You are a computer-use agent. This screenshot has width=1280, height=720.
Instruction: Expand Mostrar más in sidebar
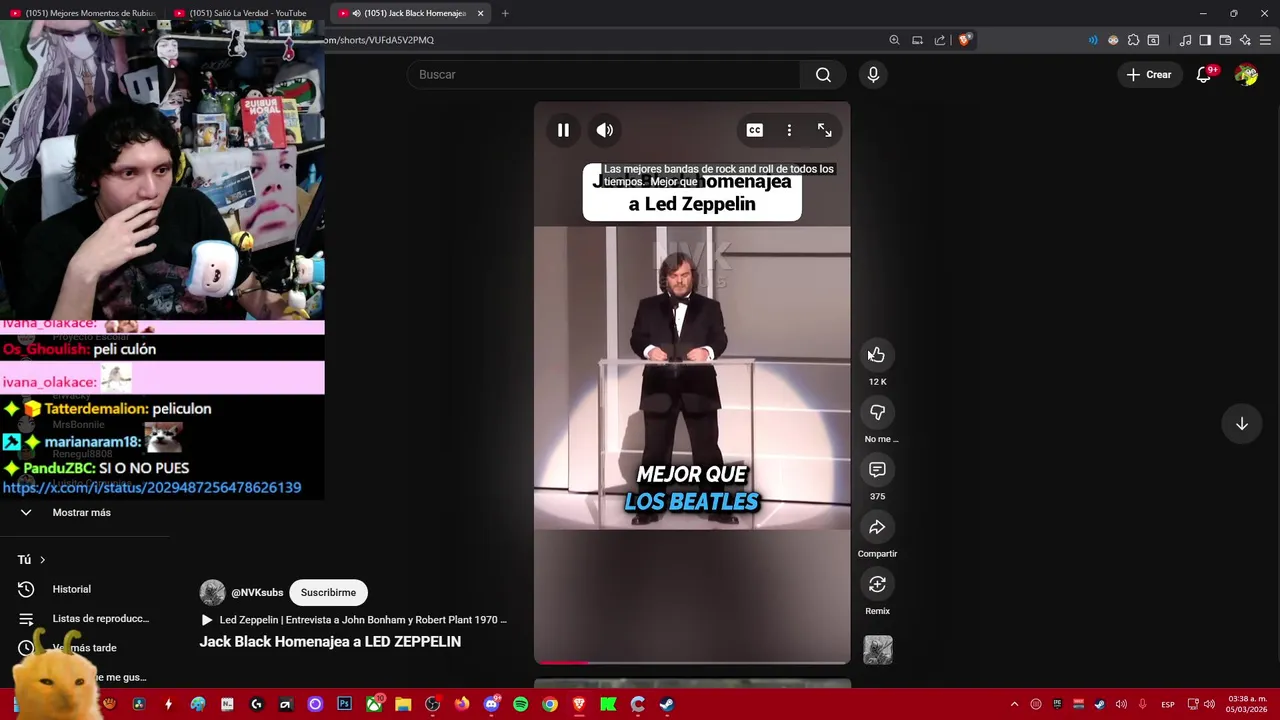pos(82,513)
